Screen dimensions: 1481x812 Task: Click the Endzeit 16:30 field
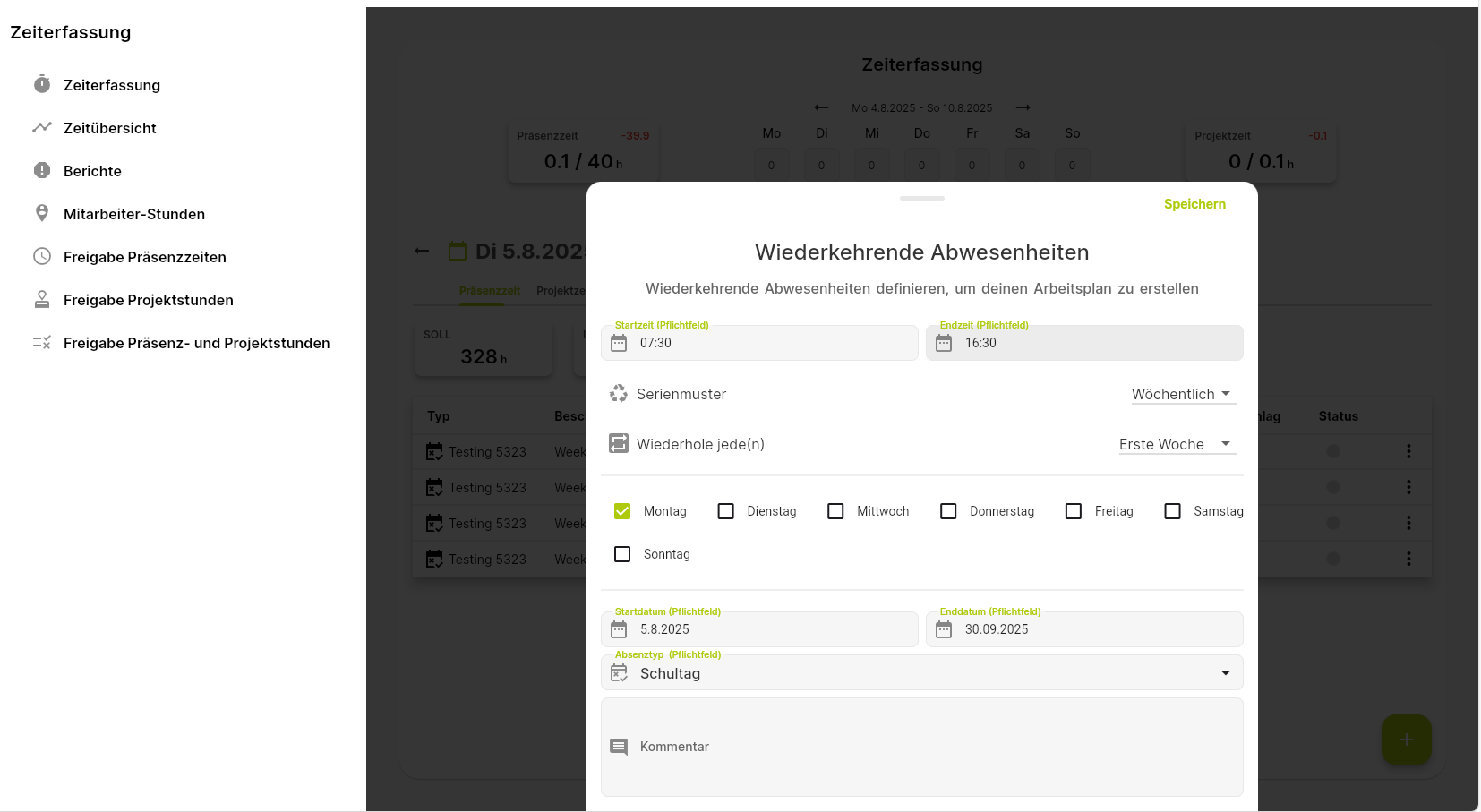pyautogui.click(x=1084, y=343)
